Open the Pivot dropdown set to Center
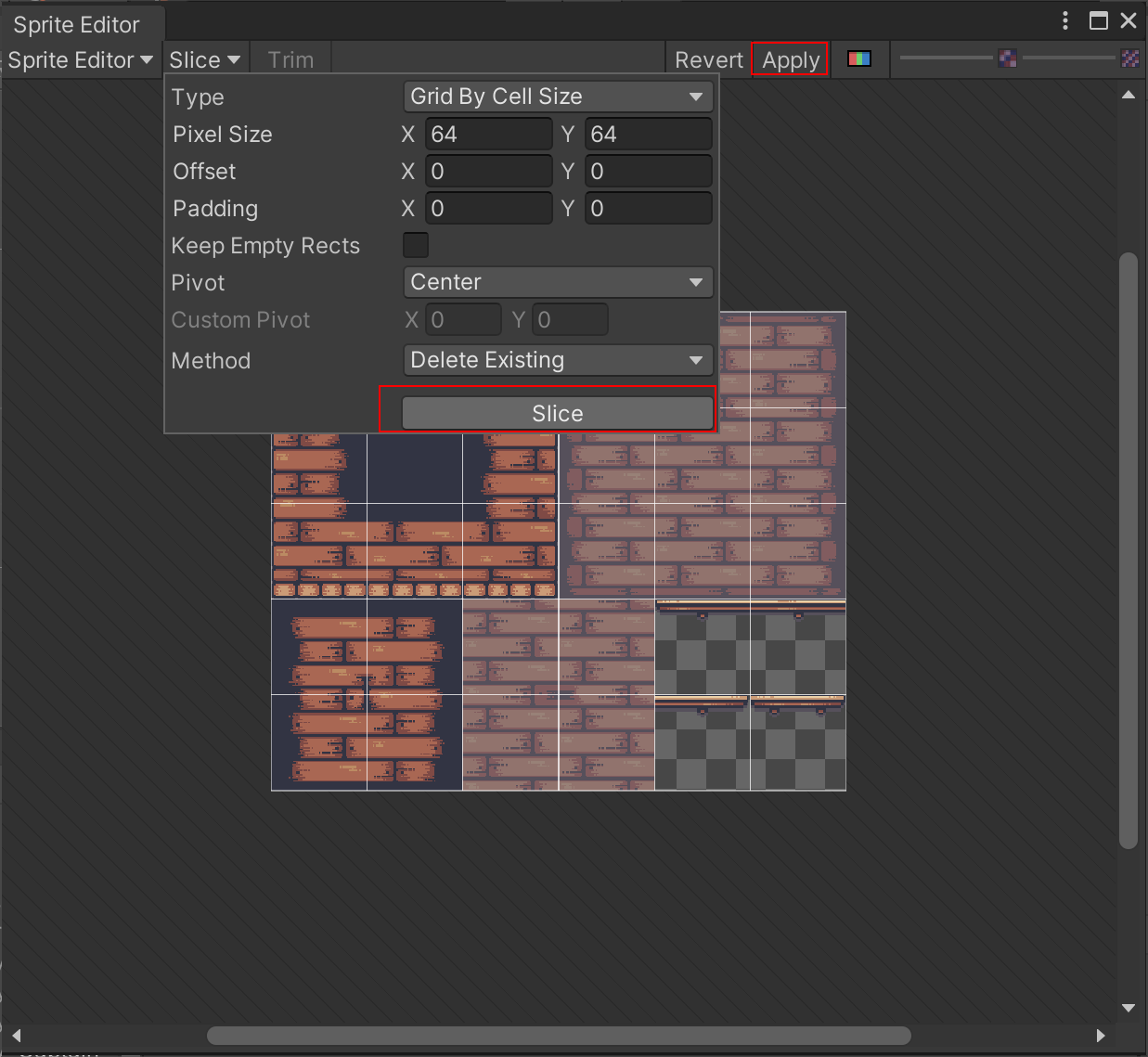This screenshot has height=1057, width=1148. (558, 282)
